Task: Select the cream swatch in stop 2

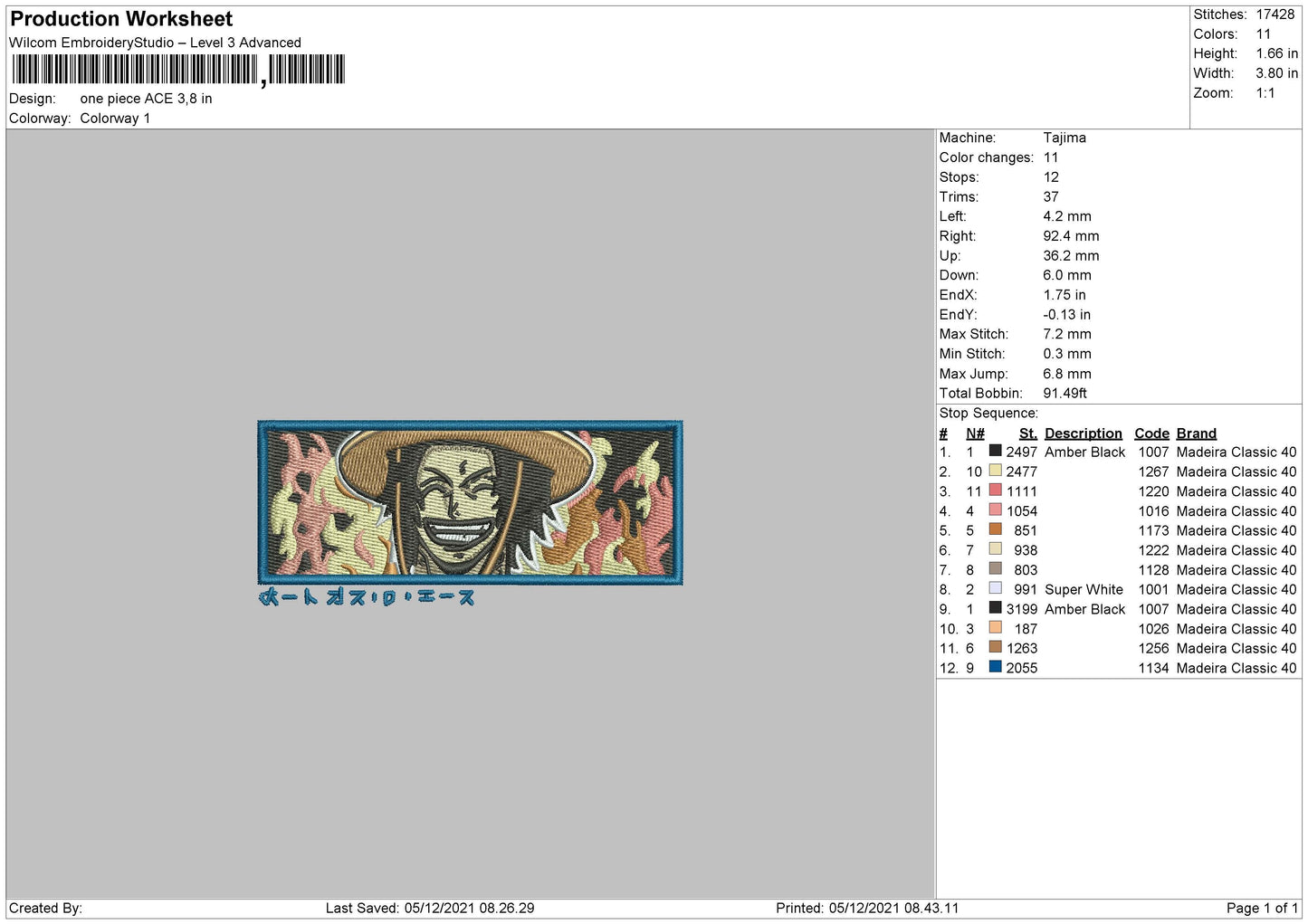Action: click(996, 471)
